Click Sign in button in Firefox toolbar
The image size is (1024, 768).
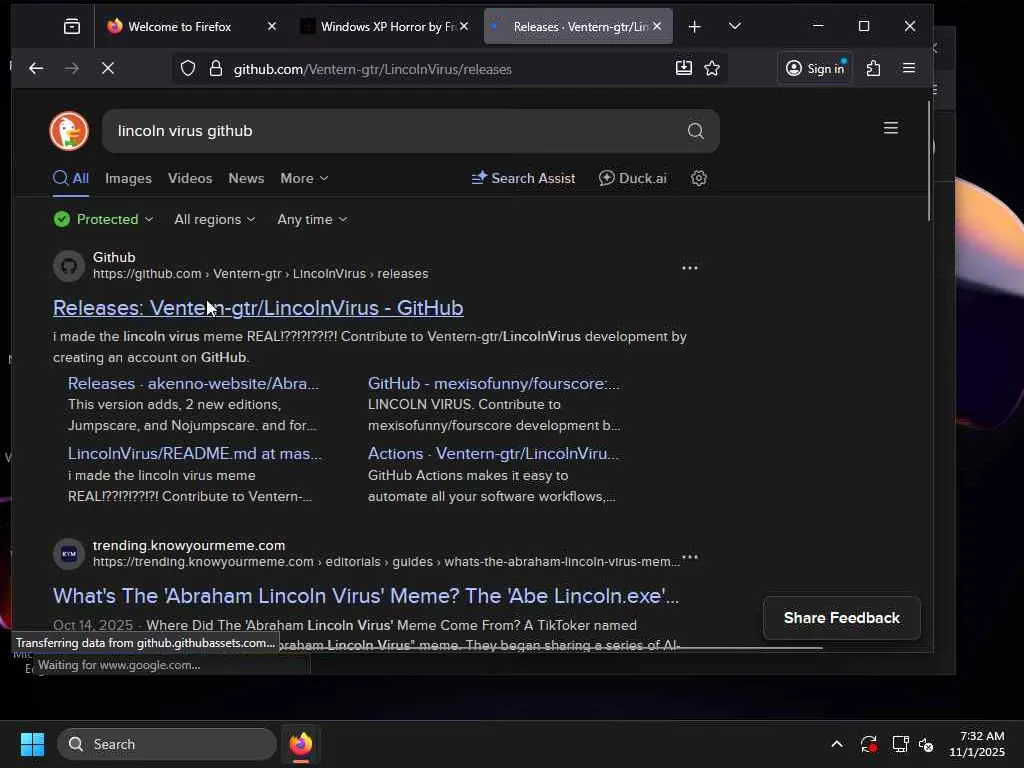point(814,68)
